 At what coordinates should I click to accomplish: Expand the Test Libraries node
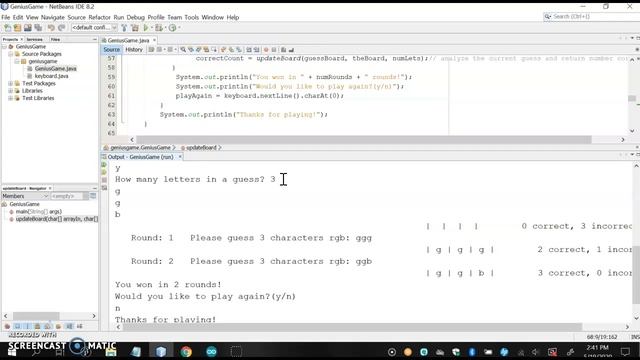[x=11, y=98]
